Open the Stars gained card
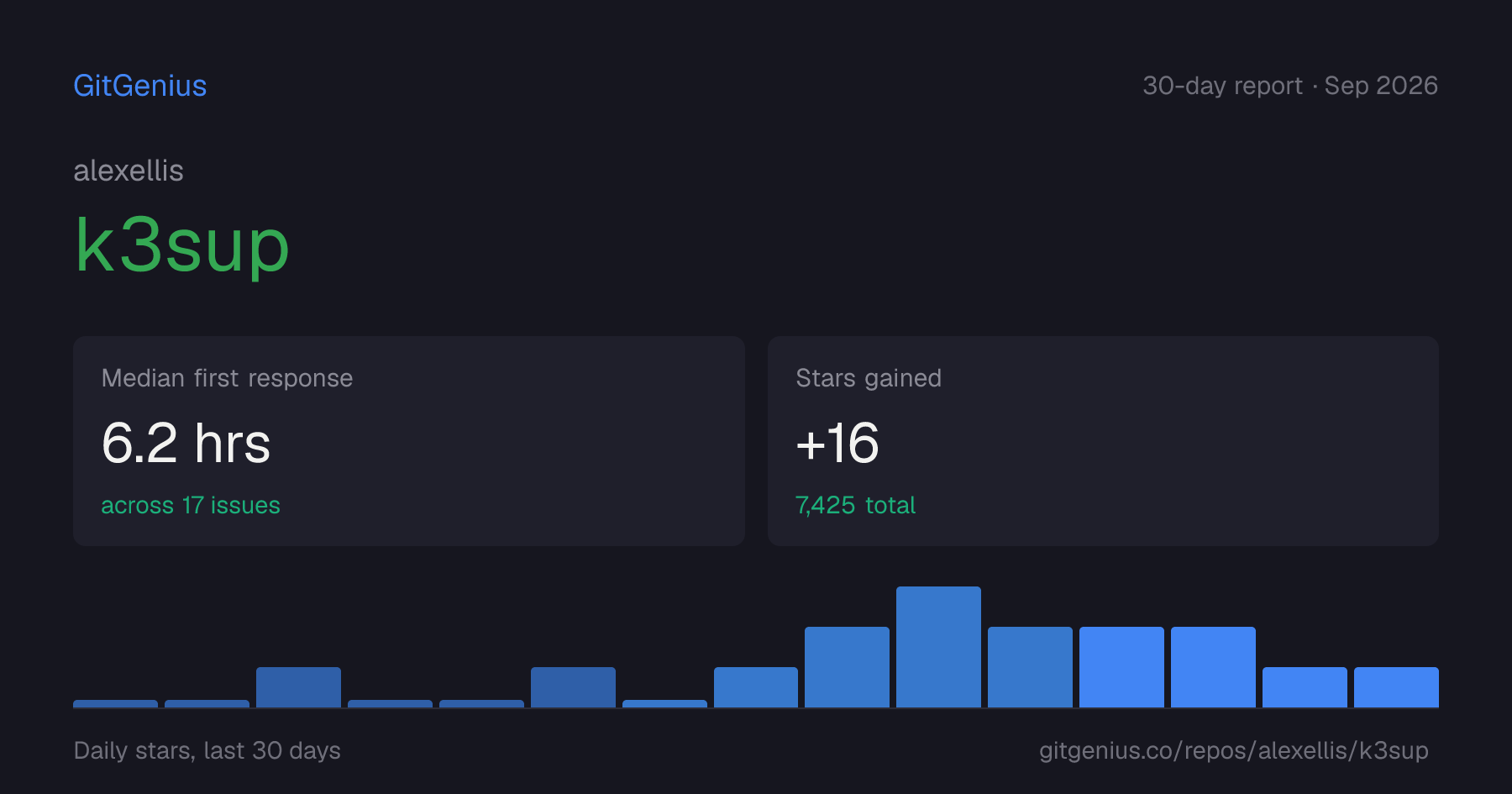This screenshot has height=794, width=1512. [x=1103, y=441]
